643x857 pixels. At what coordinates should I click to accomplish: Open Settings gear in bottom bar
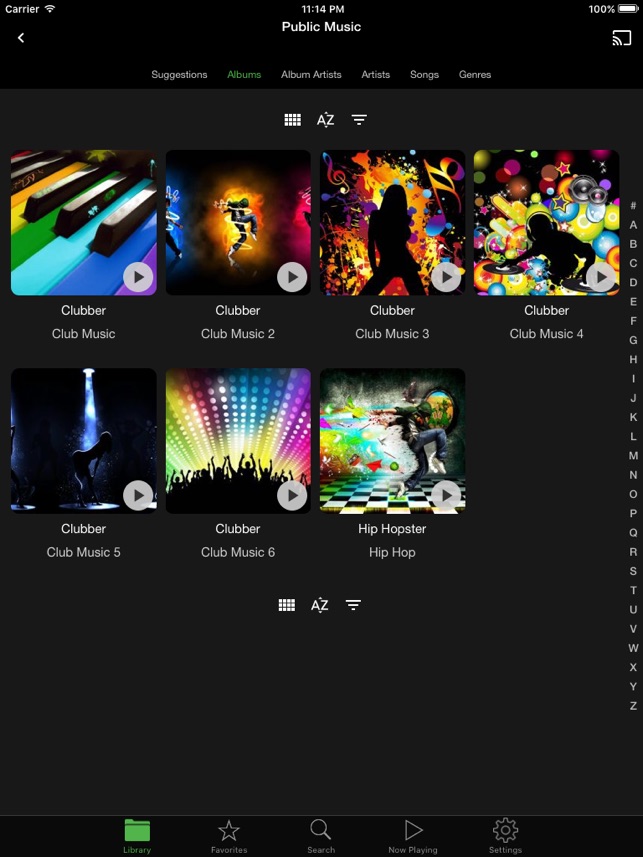tap(505, 836)
